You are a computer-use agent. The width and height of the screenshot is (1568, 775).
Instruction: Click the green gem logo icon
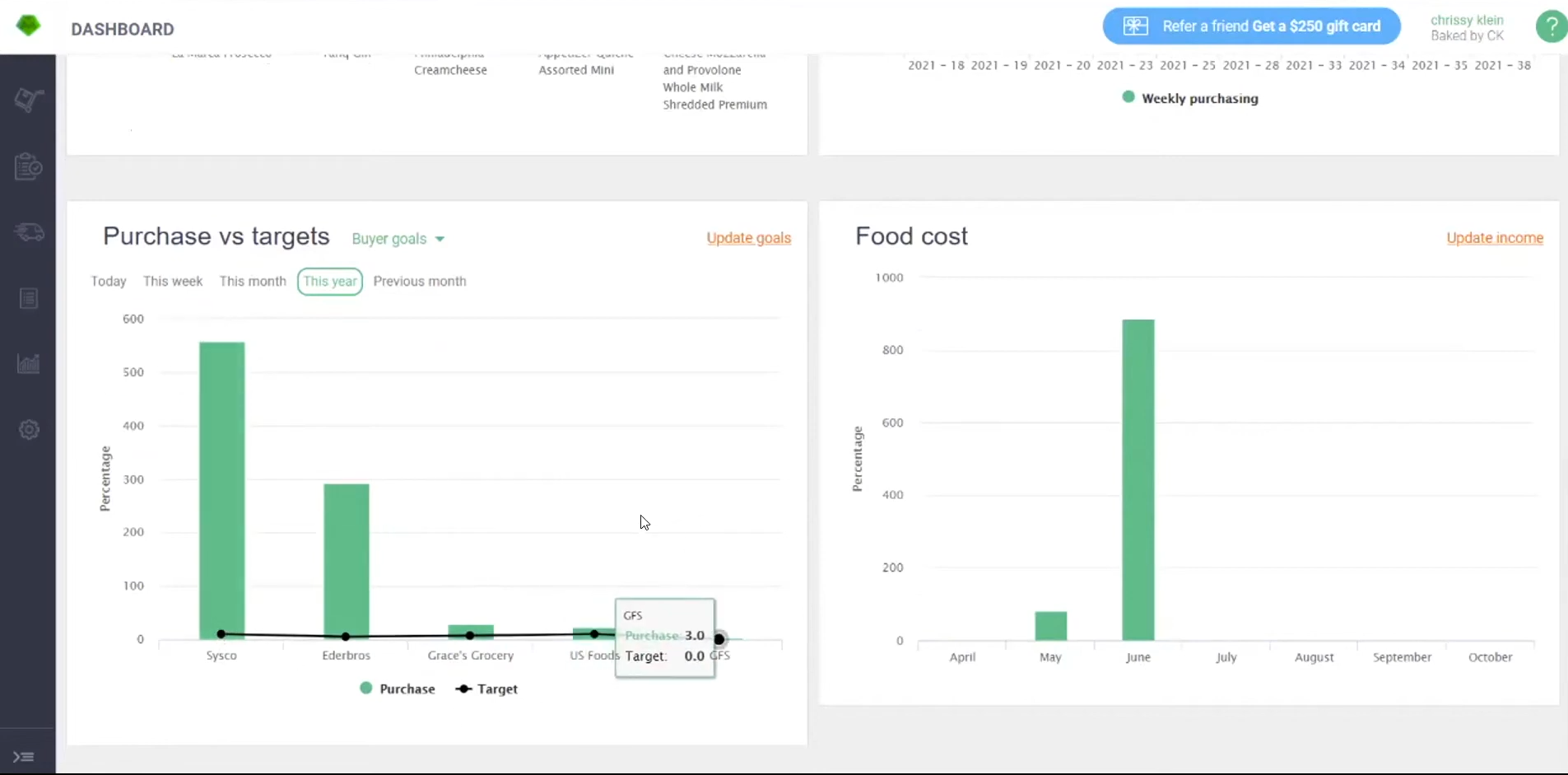(28, 26)
